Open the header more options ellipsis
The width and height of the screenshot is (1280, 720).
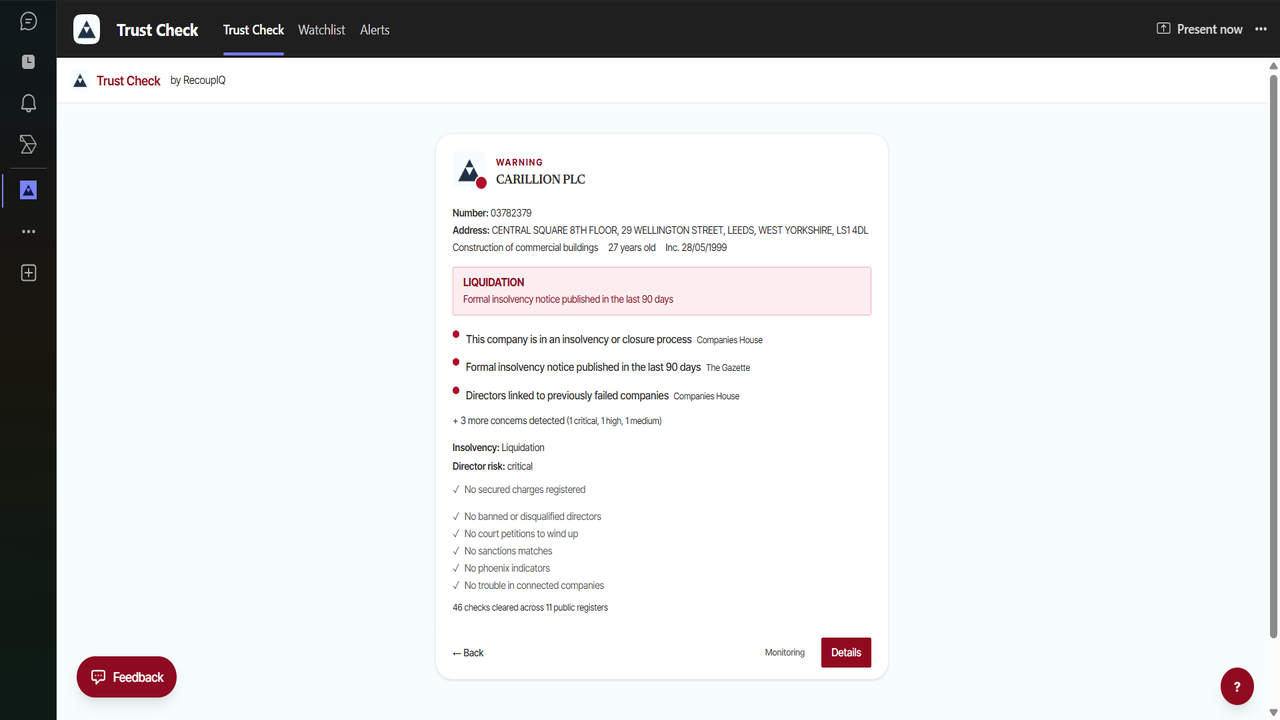pyautogui.click(x=1260, y=29)
